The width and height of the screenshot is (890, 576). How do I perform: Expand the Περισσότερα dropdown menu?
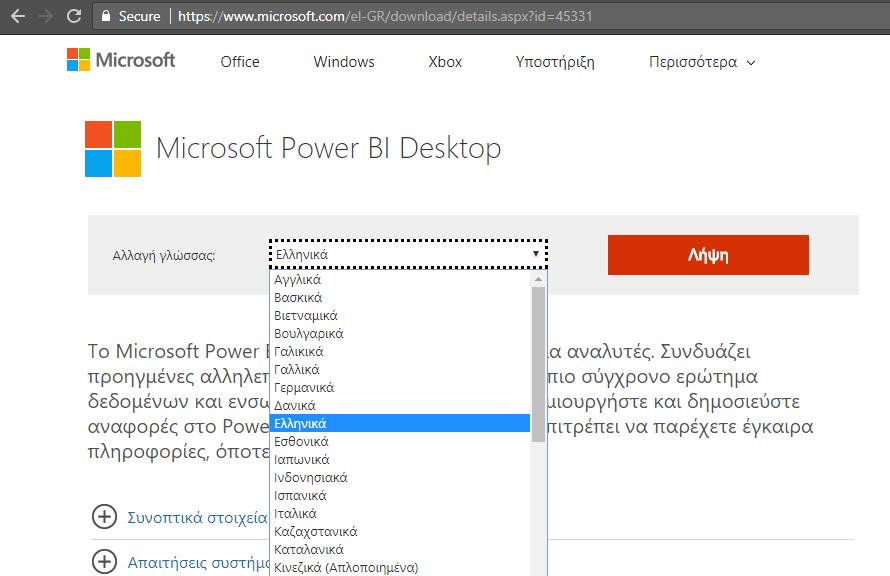coord(702,62)
